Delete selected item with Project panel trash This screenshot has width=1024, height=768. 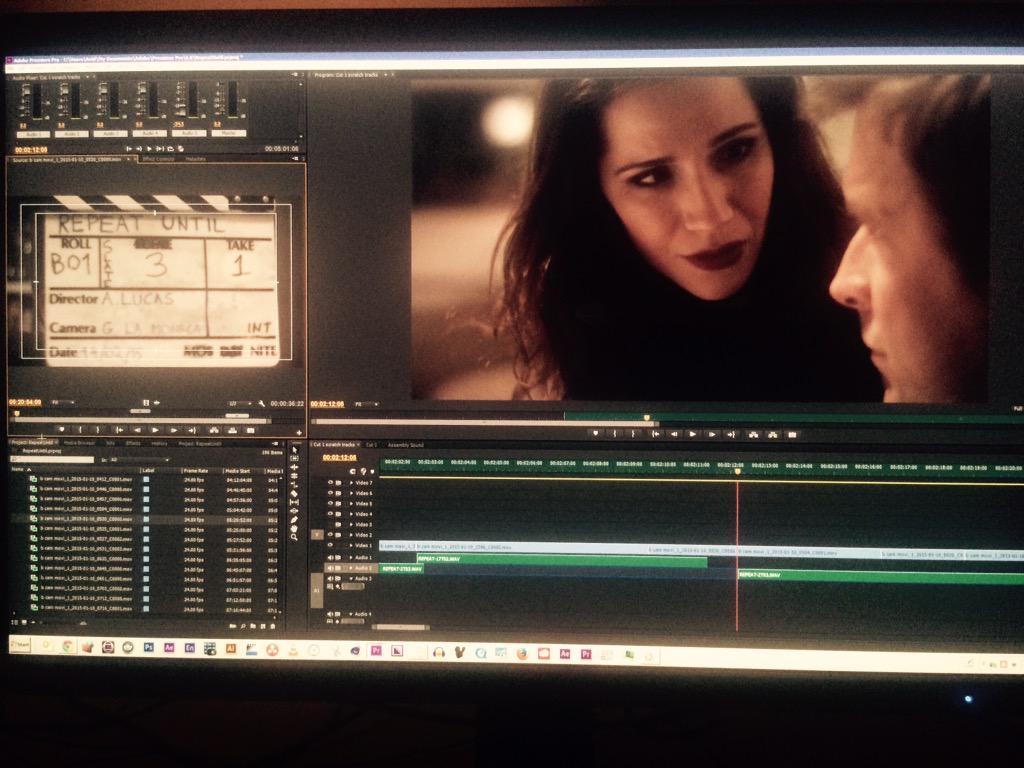[x=272, y=626]
